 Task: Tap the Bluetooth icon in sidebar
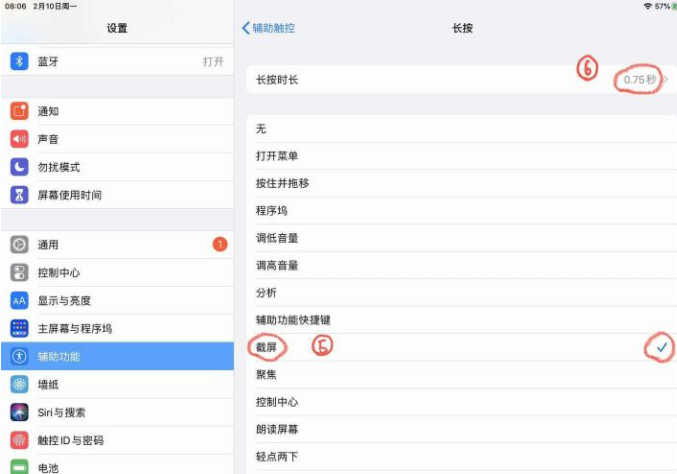(19, 61)
